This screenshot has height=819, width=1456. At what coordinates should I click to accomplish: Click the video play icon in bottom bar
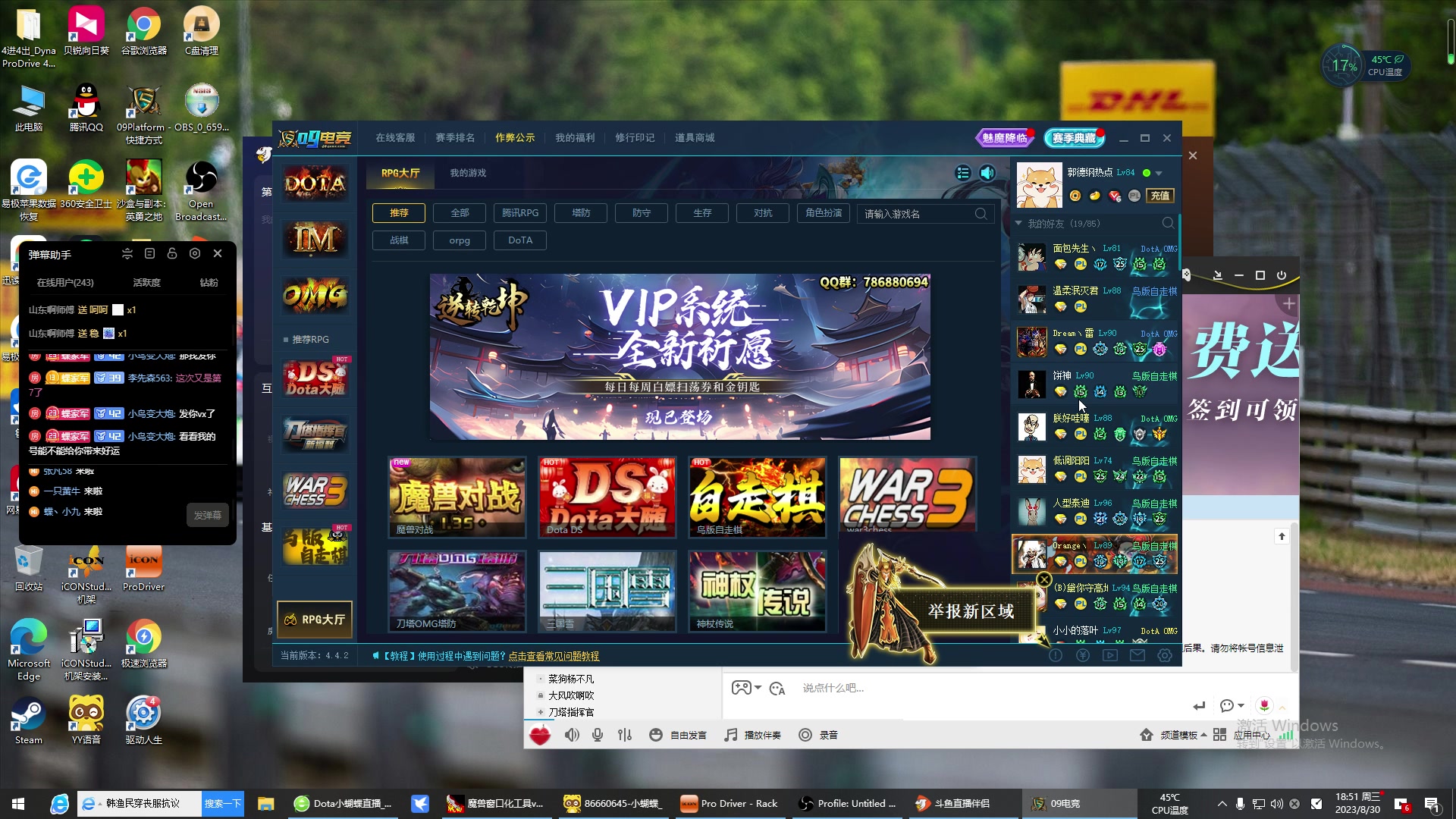1110,655
